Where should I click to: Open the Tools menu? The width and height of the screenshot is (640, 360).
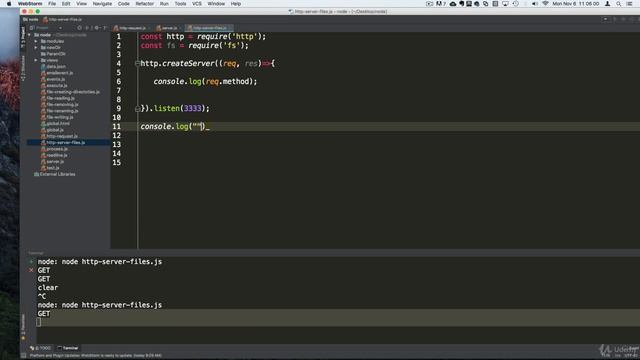pos(180,4)
